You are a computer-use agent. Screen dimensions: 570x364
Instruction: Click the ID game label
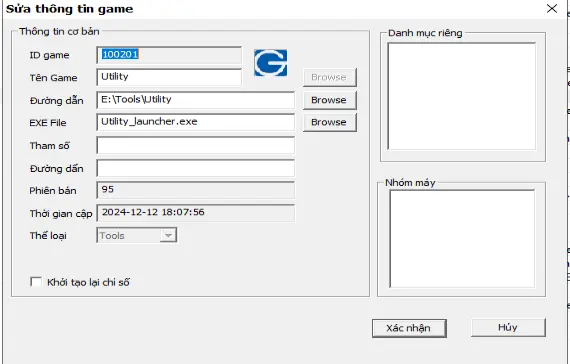tap(49, 55)
